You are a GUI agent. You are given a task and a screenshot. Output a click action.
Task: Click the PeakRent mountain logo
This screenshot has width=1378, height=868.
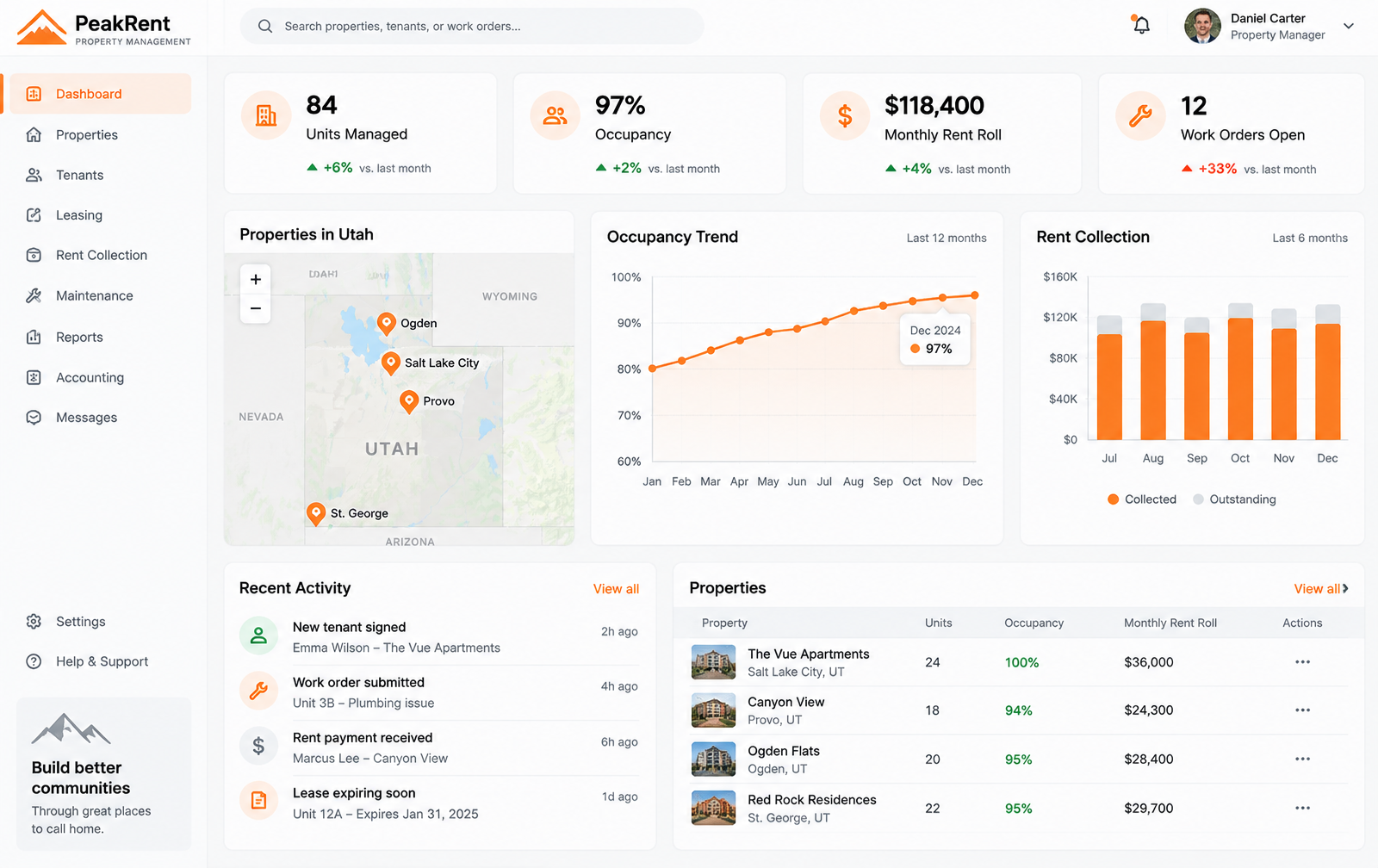tap(41, 27)
